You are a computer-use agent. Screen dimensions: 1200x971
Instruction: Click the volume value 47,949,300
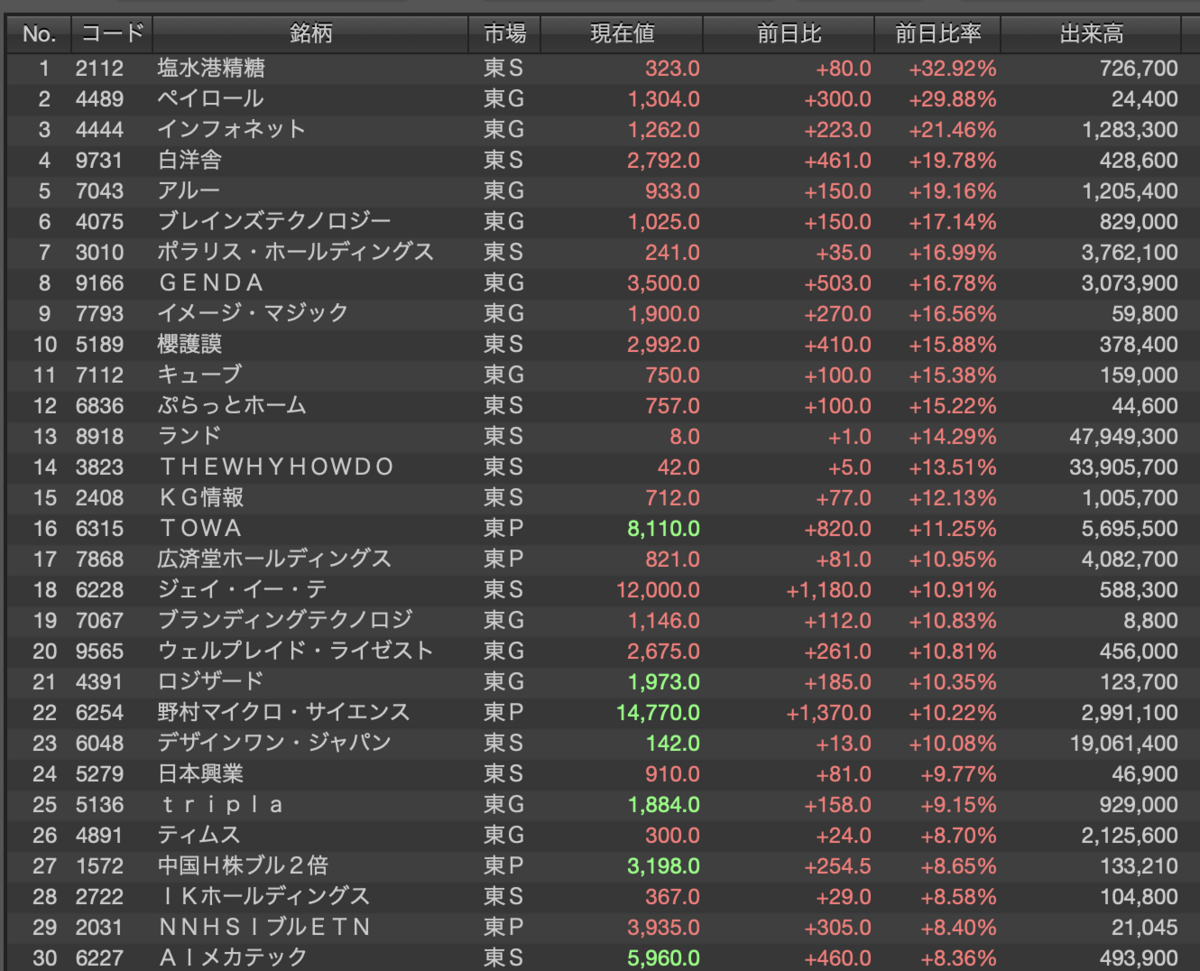(1122, 436)
